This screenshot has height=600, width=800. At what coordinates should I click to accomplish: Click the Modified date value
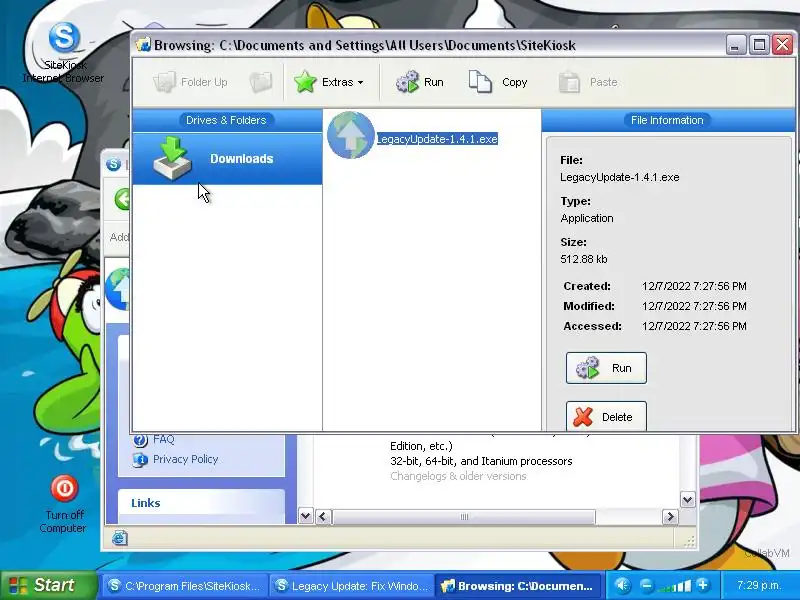pyautogui.click(x=694, y=306)
